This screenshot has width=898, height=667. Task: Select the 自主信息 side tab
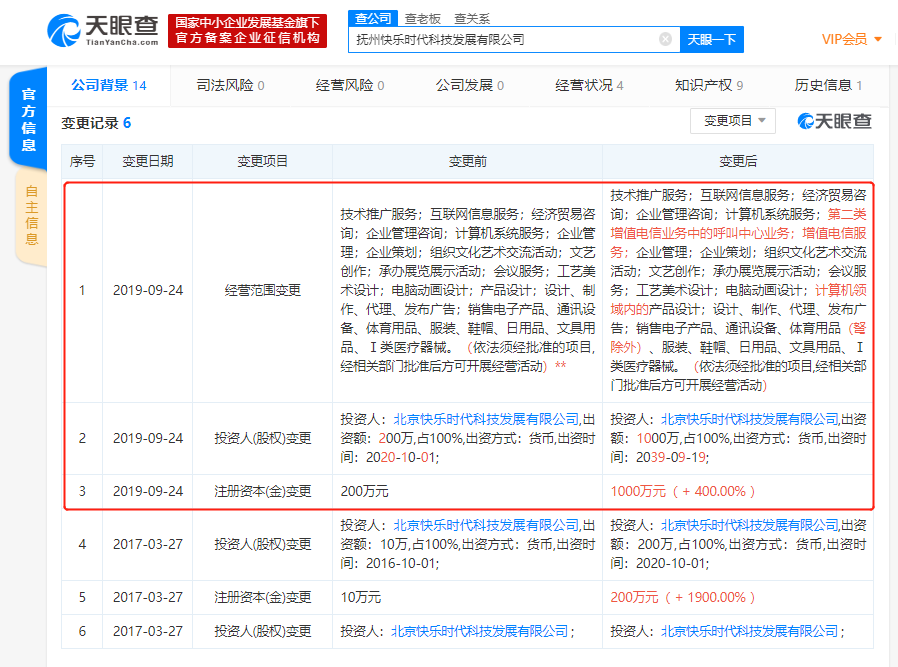[31, 217]
